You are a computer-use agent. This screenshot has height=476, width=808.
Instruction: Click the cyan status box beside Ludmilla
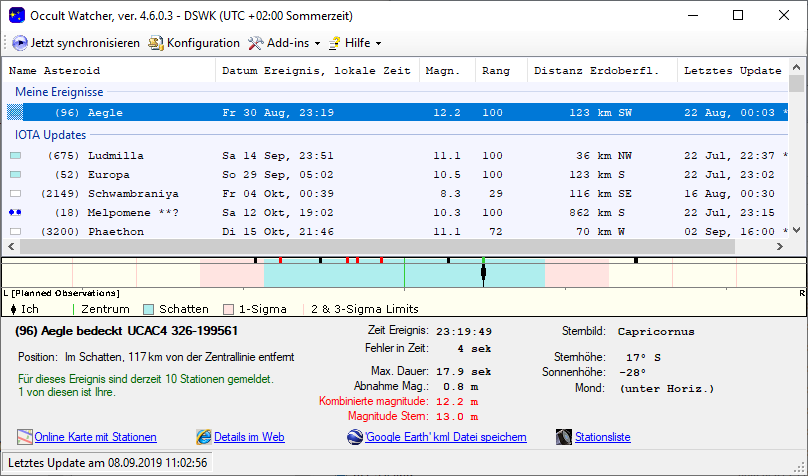15,156
